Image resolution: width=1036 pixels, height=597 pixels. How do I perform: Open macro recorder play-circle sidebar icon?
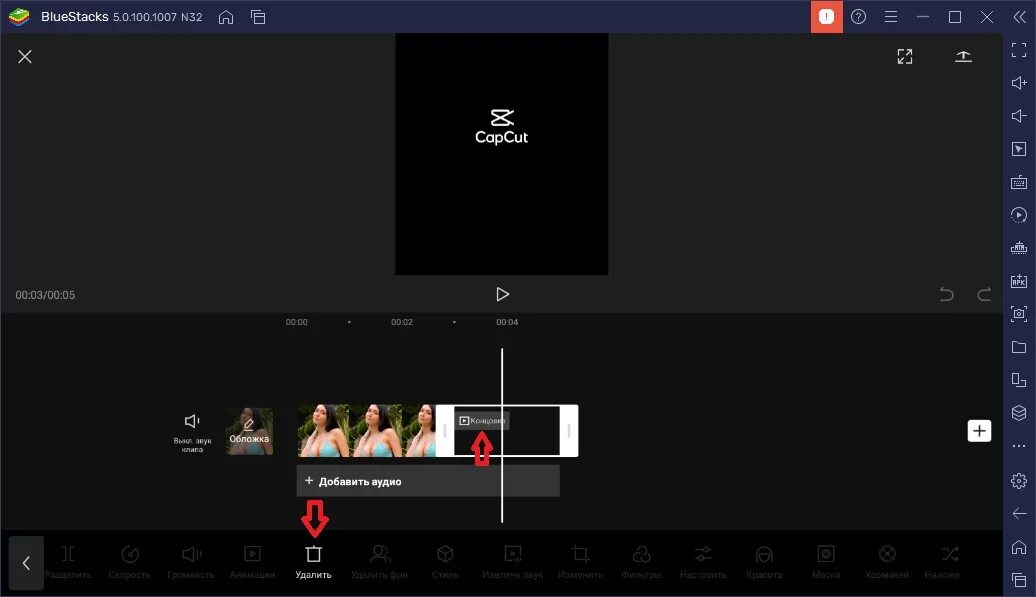1019,215
